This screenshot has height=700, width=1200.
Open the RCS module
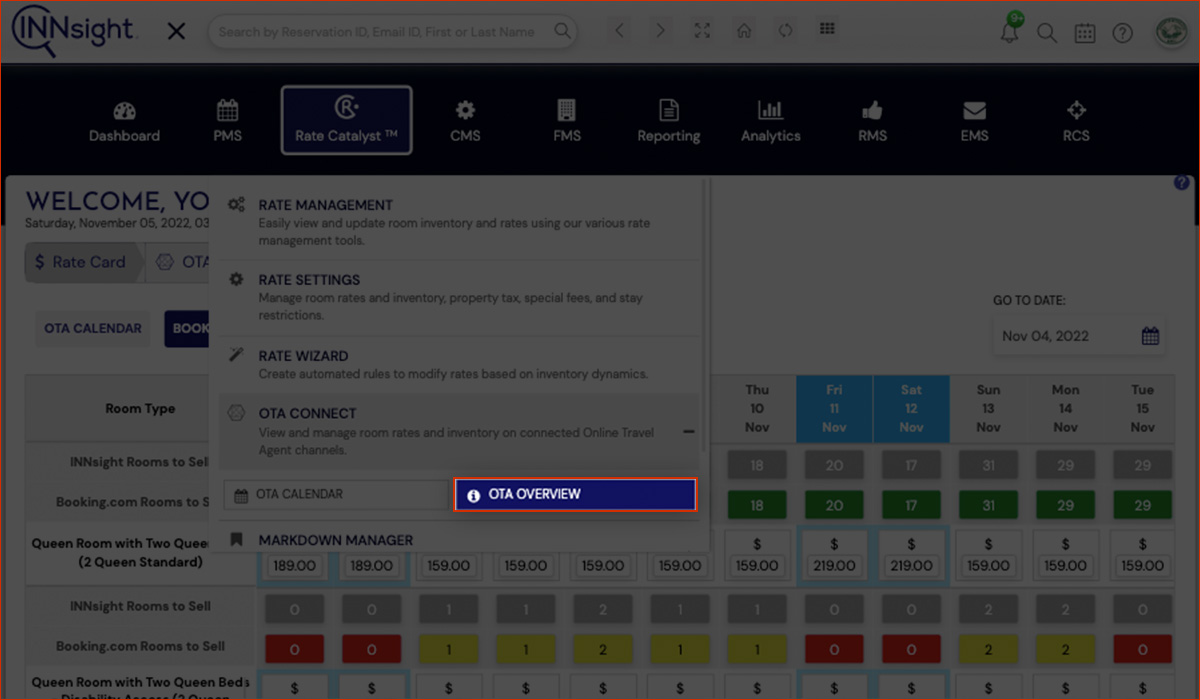[1076, 122]
